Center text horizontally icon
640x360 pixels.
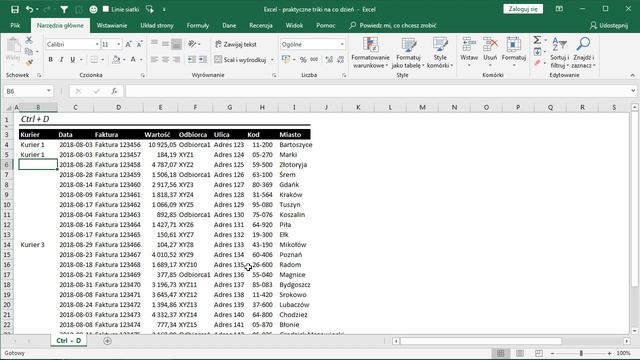pos(165,60)
